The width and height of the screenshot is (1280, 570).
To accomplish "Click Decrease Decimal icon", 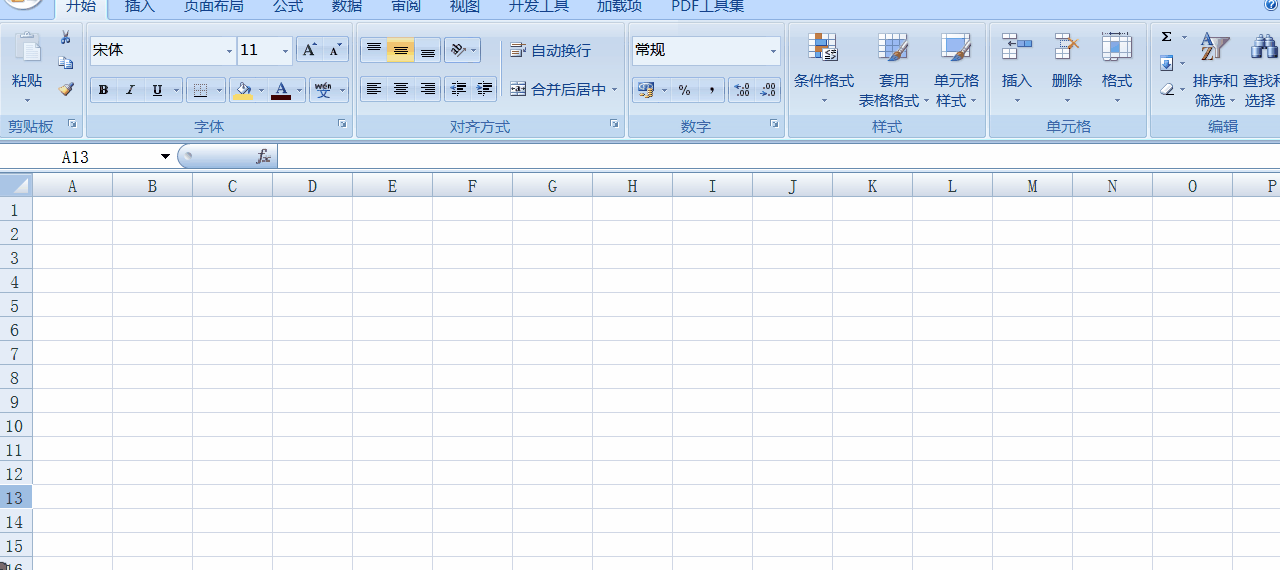I will (768, 90).
